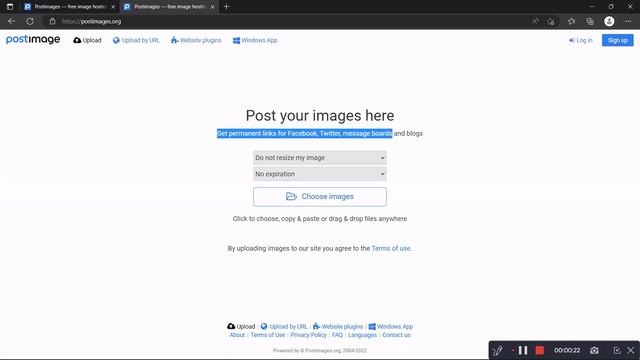This screenshot has height=360, width=640.
Task: Pause the screen recording
Action: [523, 350]
